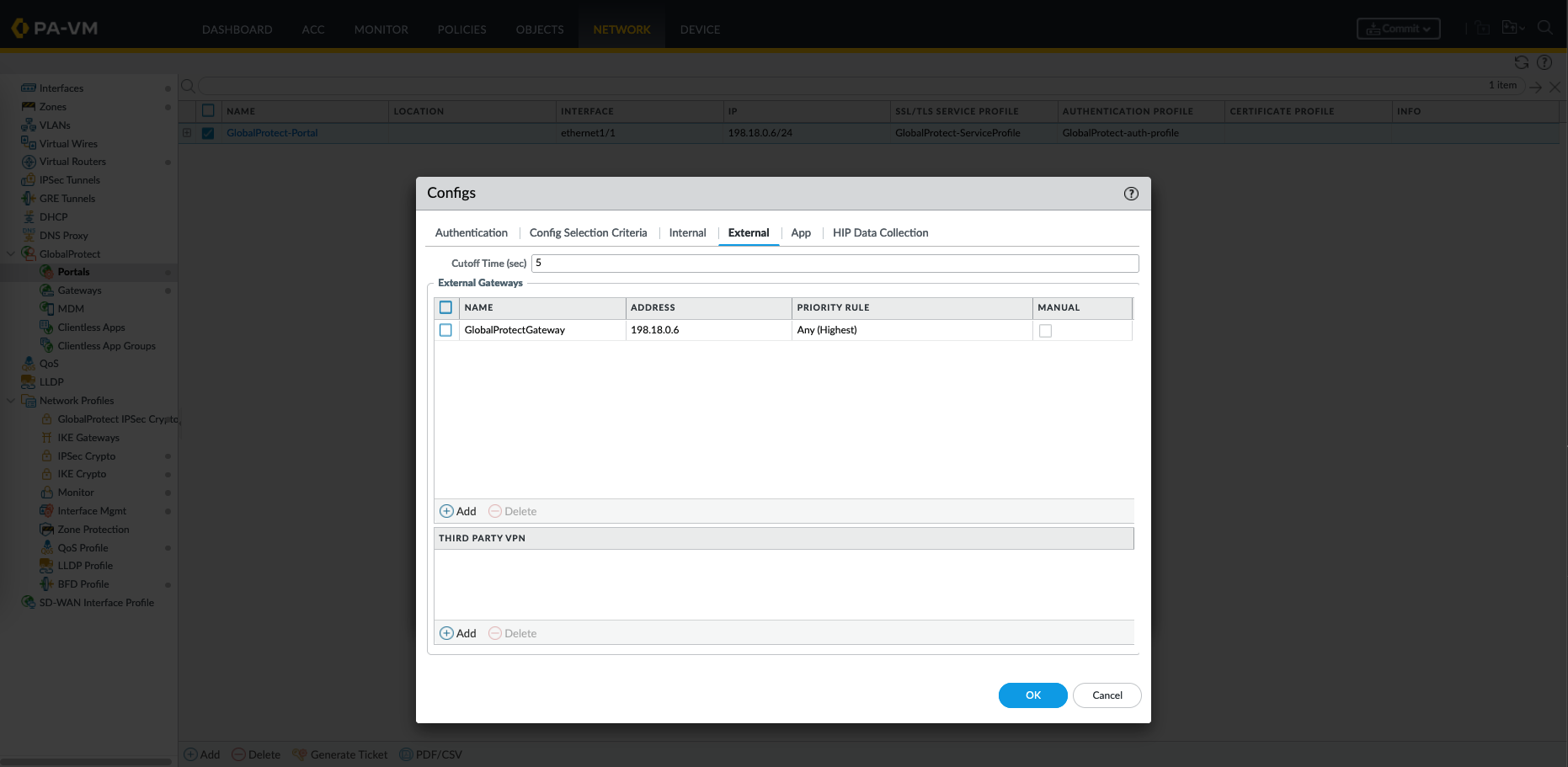Click Add under External Gateways
The height and width of the screenshot is (767, 1568).
[x=458, y=511]
